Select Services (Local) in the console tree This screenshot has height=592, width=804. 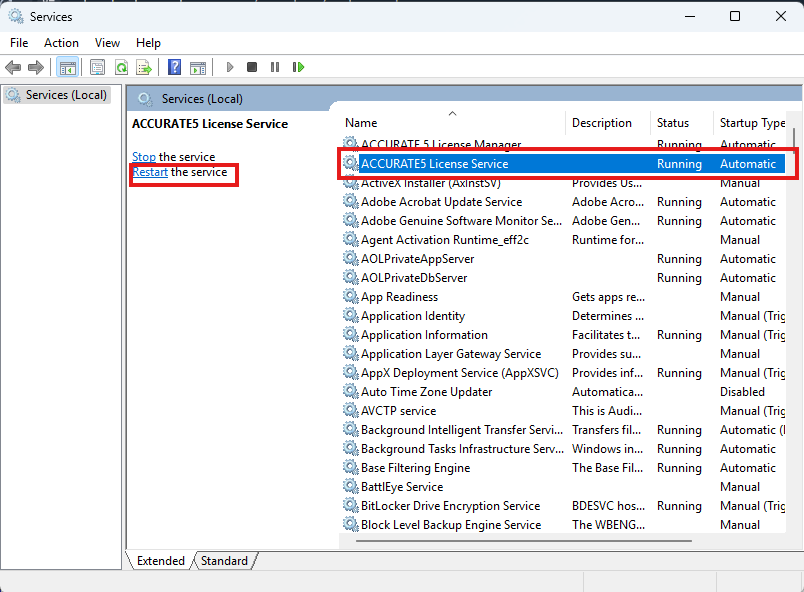pos(59,95)
